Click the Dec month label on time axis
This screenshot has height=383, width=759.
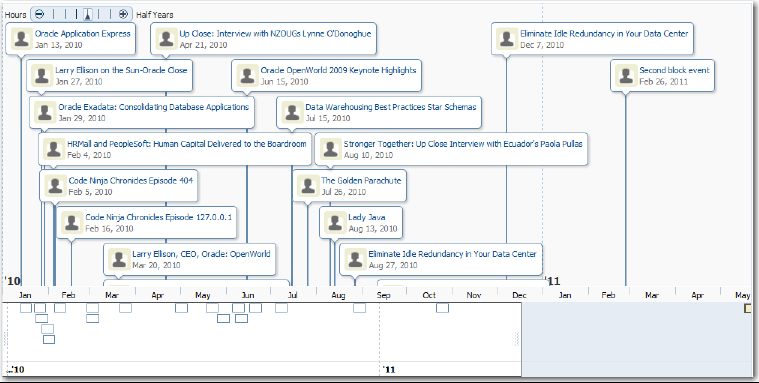pyautogui.click(x=519, y=295)
